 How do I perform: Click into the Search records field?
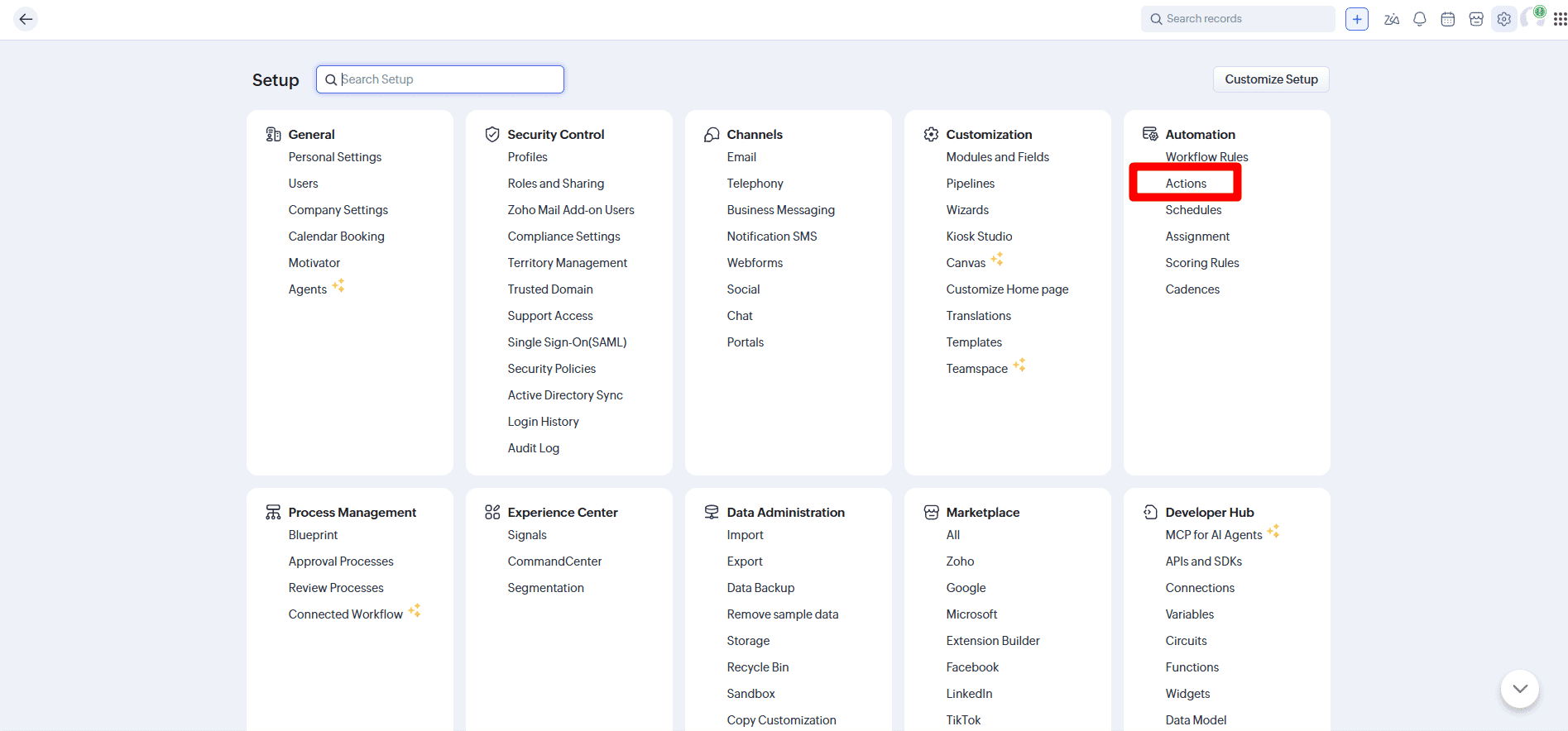tap(1238, 19)
